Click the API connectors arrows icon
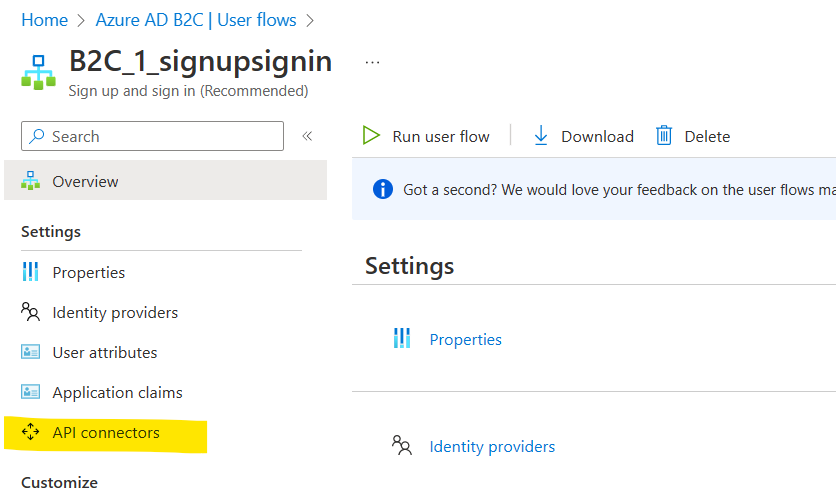 tap(30, 432)
